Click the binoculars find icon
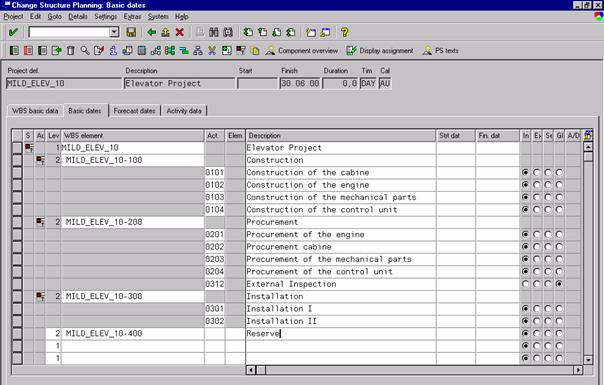This screenshot has height=385, width=604. click(x=214, y=32)
